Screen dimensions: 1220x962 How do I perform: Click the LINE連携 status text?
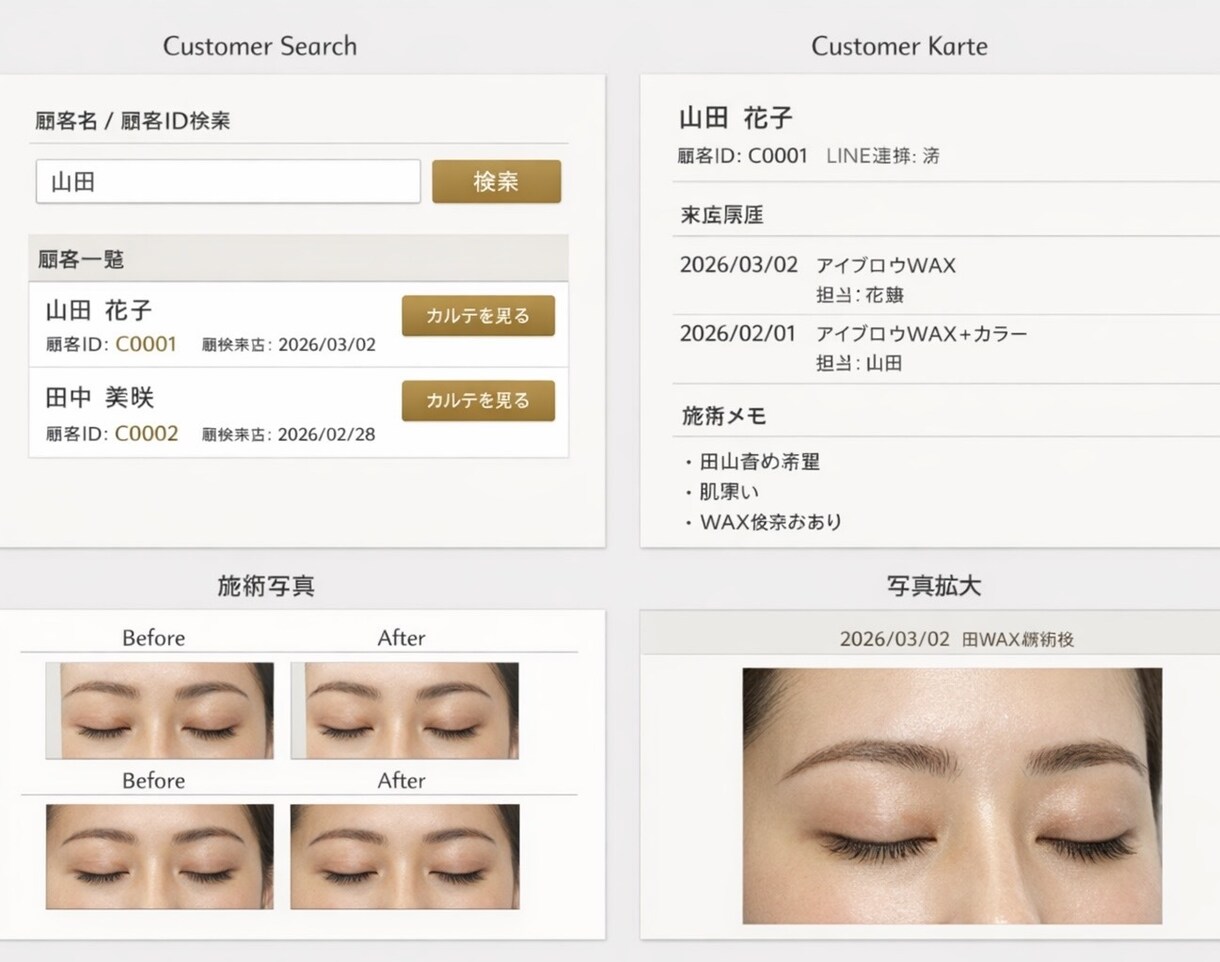[883, 156]
